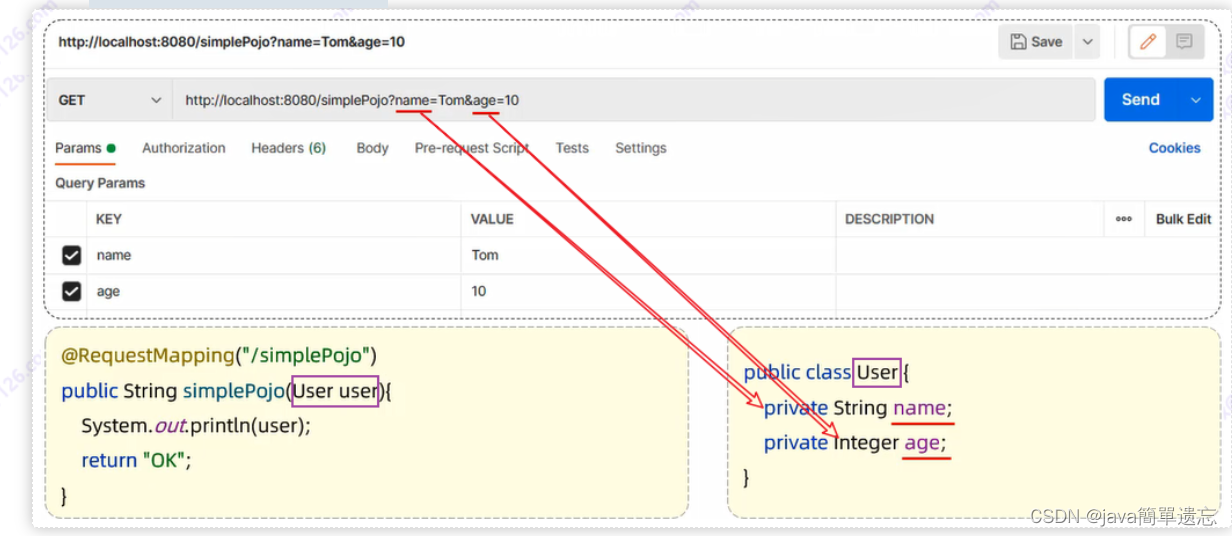Open the Pre-request Script tab
This screenshot has height=536, width=1232.
pyautogui.click(x=471, y=148)
